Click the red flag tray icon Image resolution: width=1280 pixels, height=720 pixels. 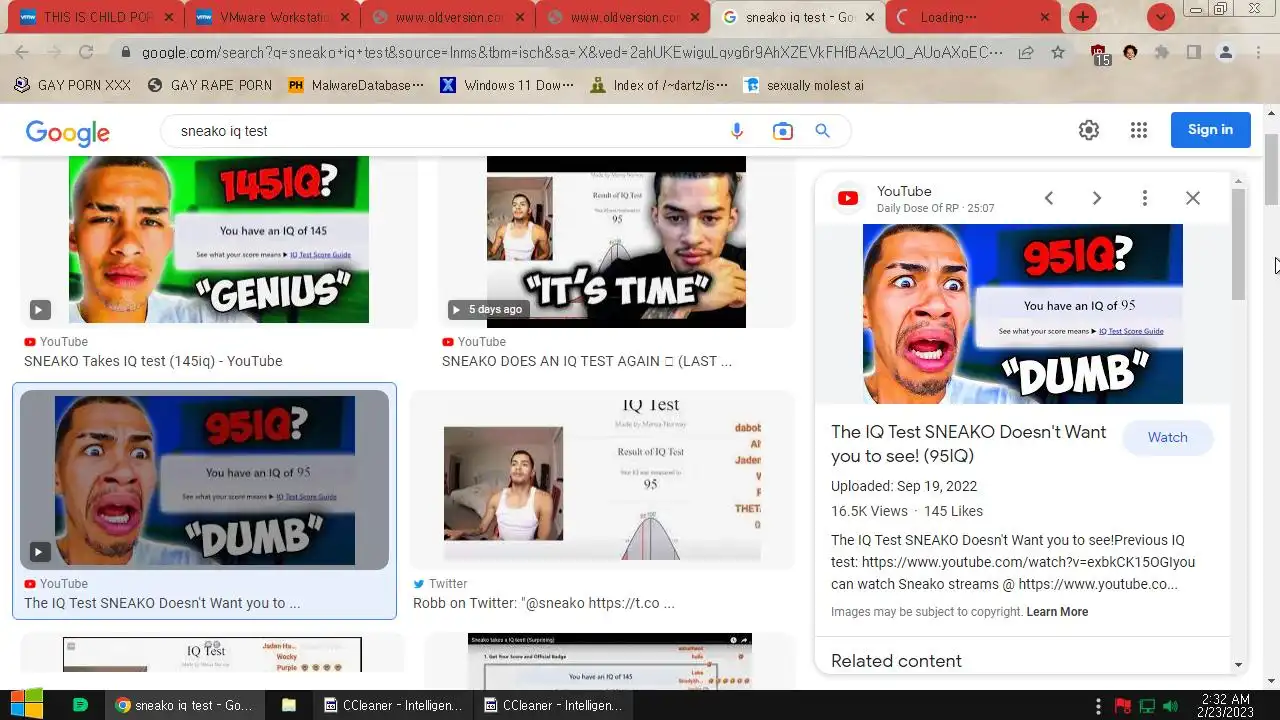(x=1124, y=706)
